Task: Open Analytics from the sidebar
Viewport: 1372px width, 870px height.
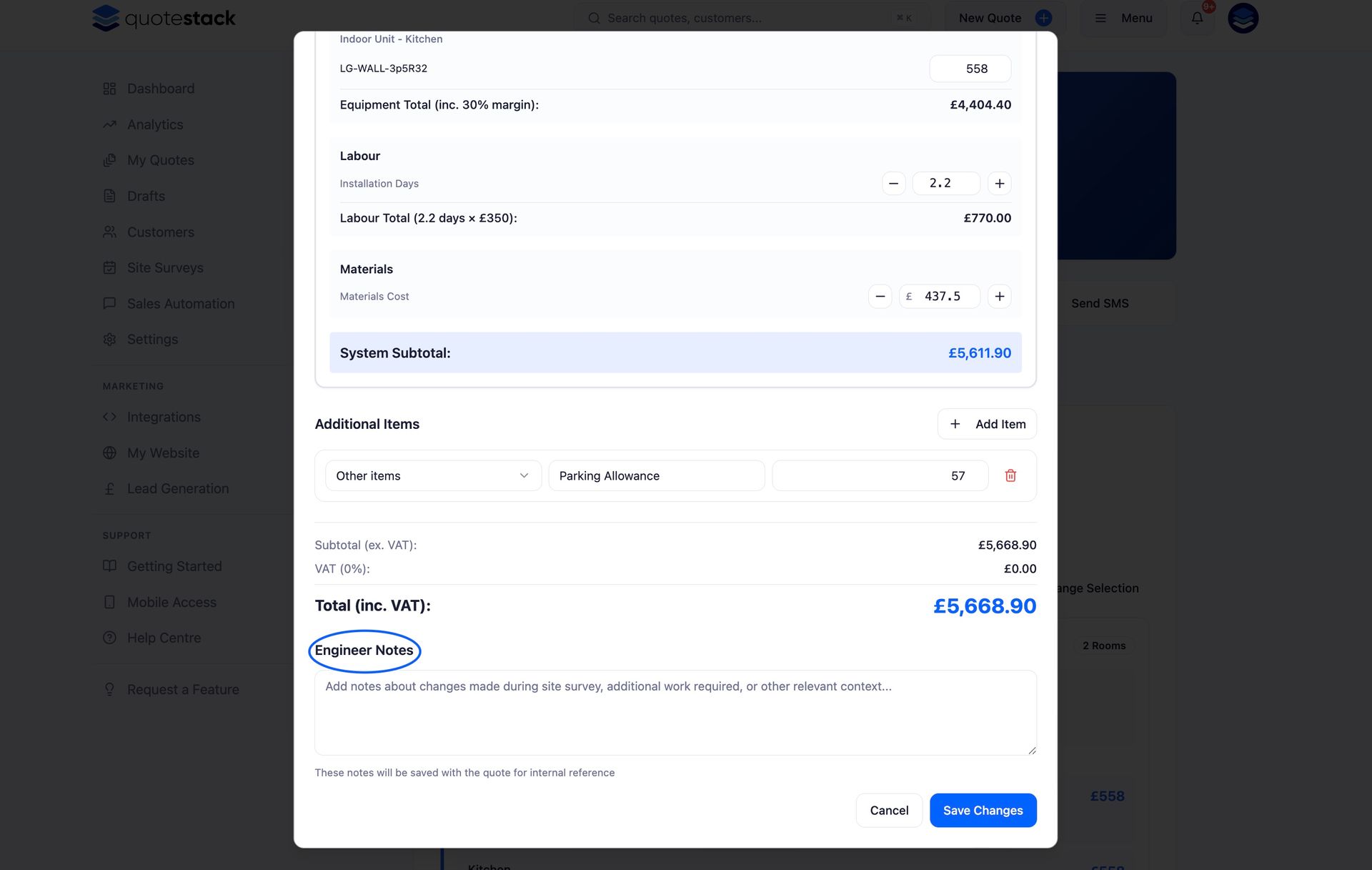Action: [155, 125]
